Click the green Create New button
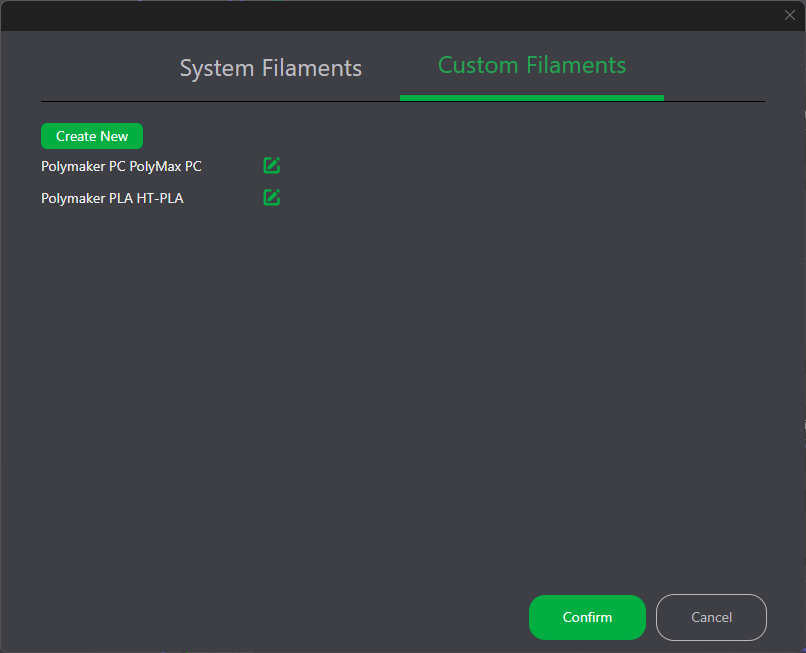 point(92,136)
